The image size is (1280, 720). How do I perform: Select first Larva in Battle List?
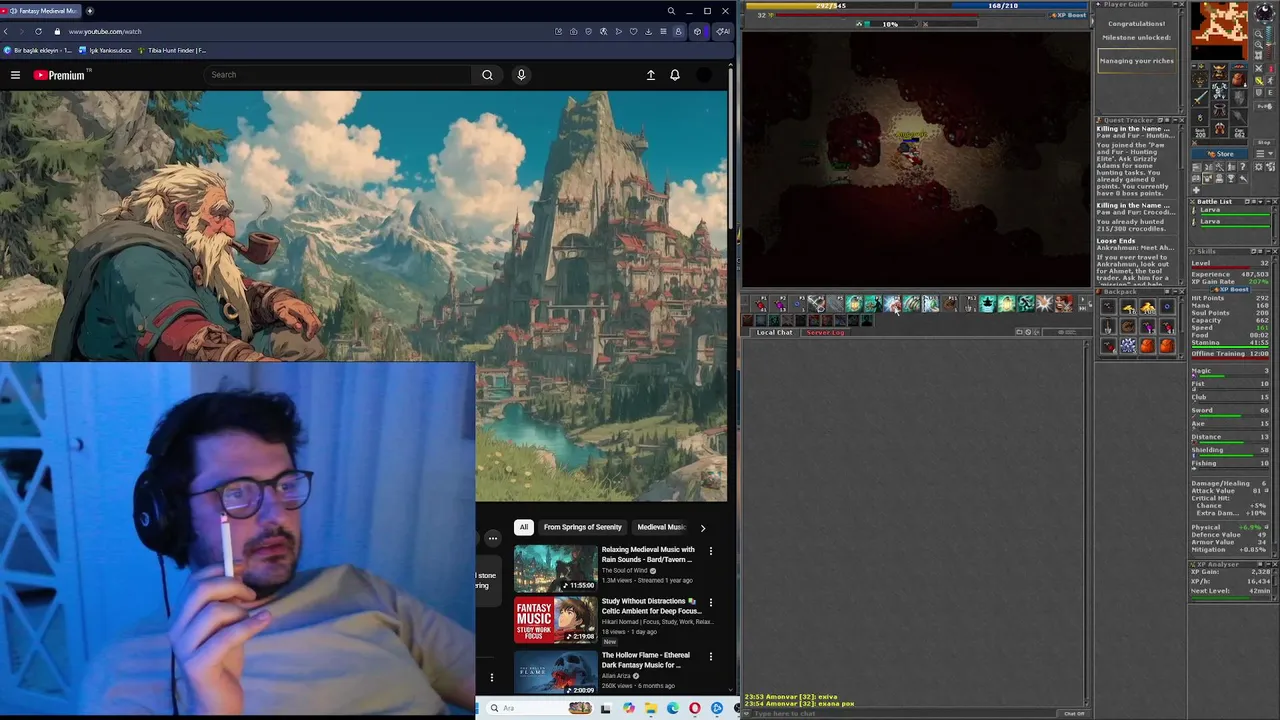click(1231, 211)
